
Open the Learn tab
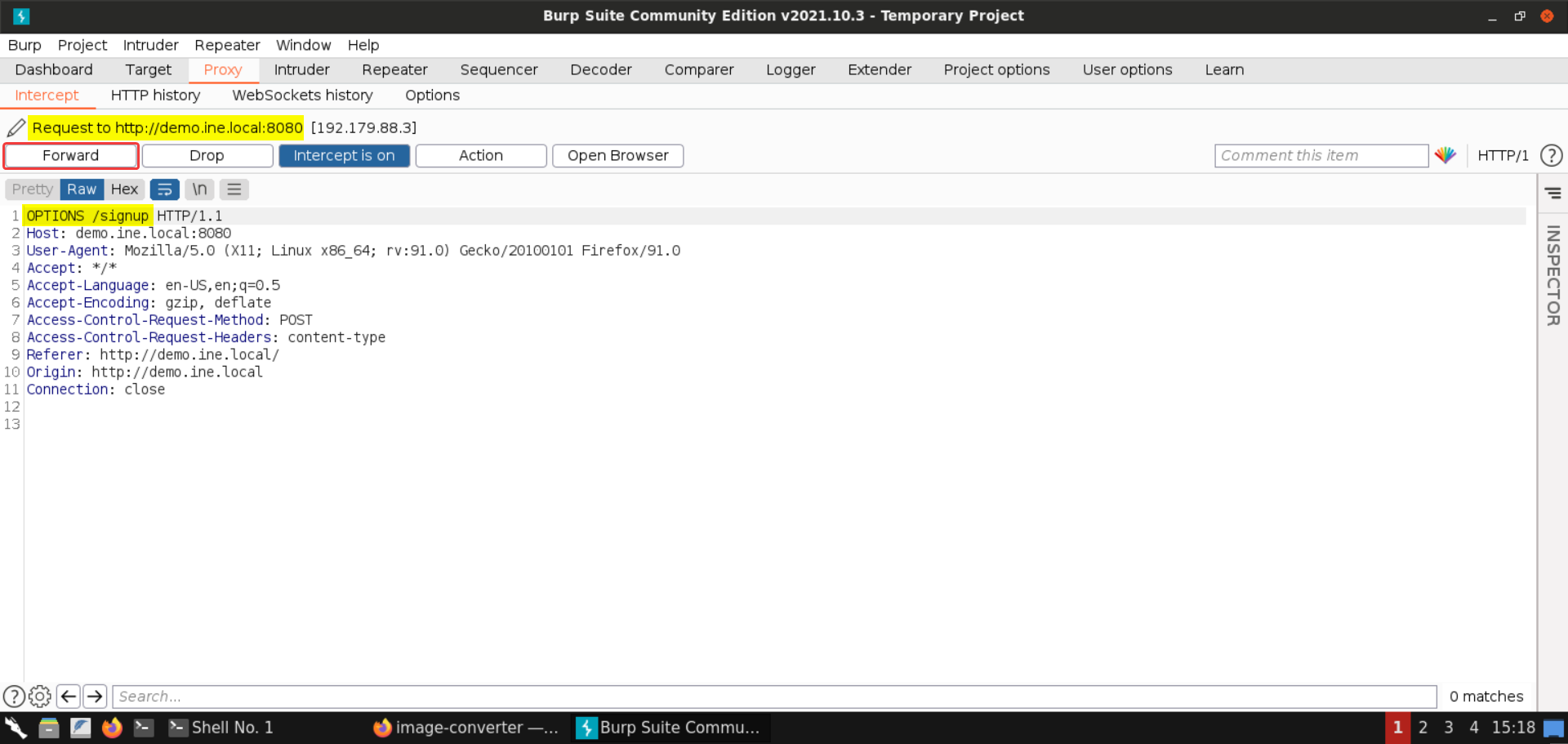[x=1225, y=70]
